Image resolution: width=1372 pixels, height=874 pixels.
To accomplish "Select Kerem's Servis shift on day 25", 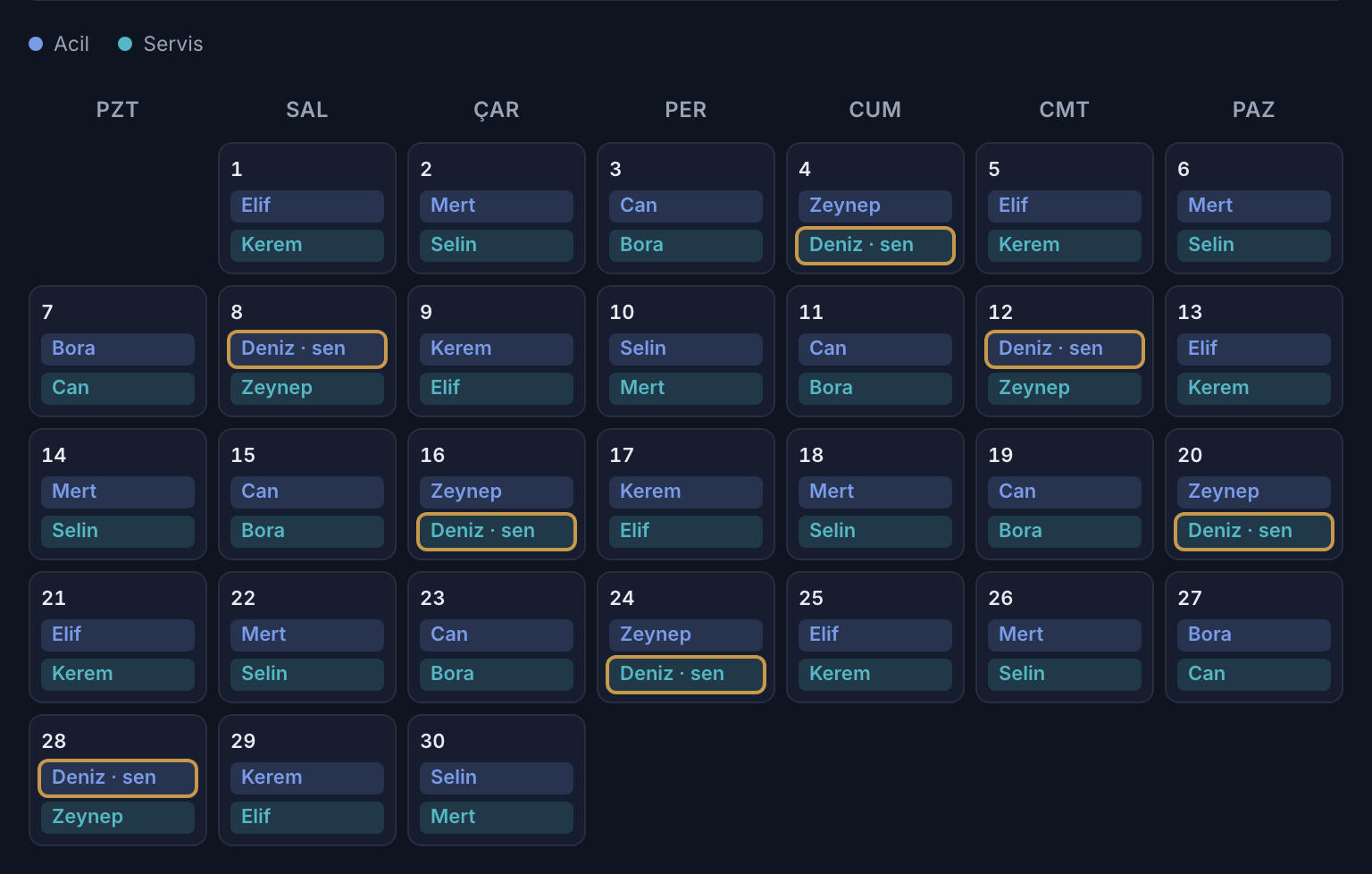I will coord(875,674).
